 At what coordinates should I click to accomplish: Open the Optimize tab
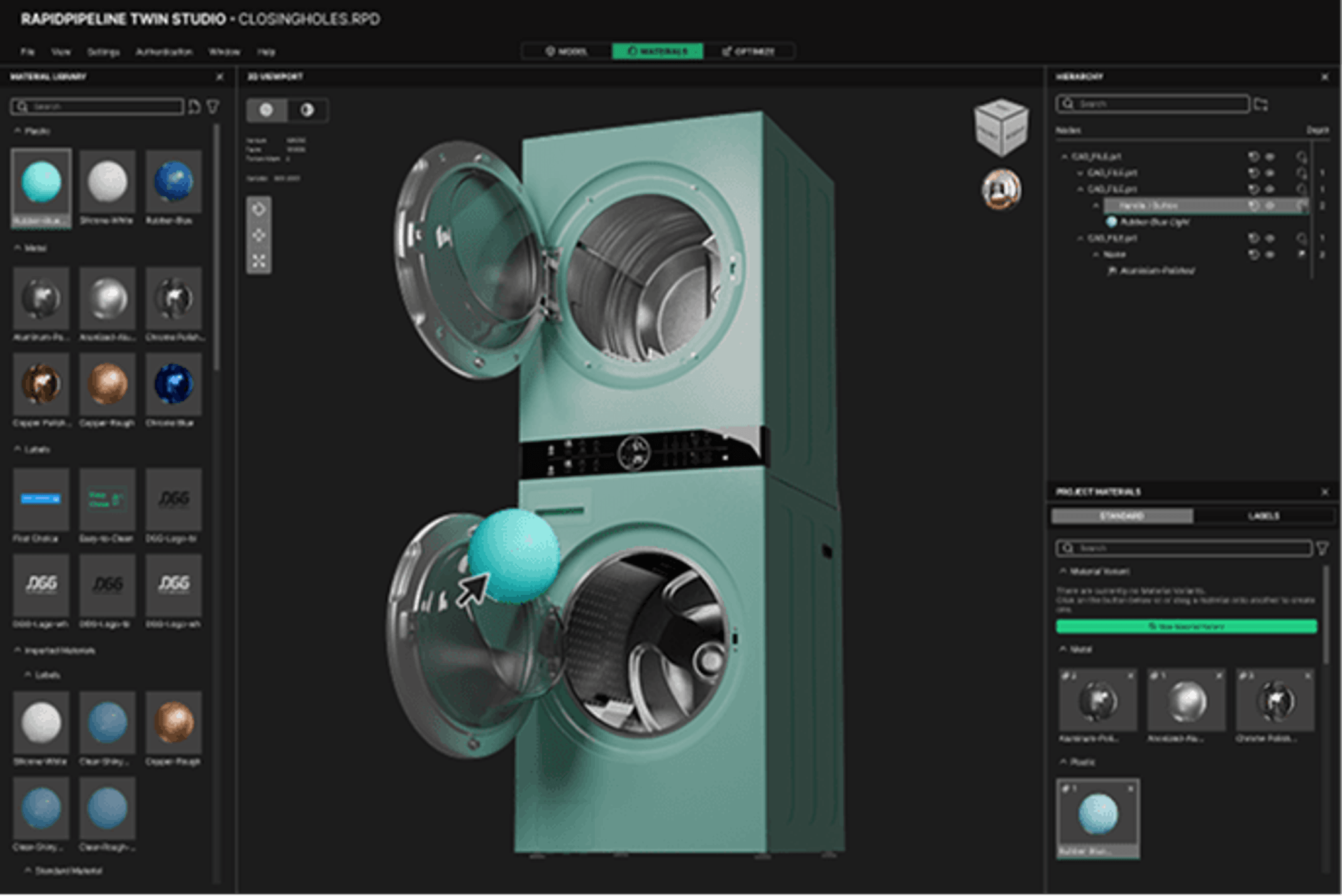749,51
